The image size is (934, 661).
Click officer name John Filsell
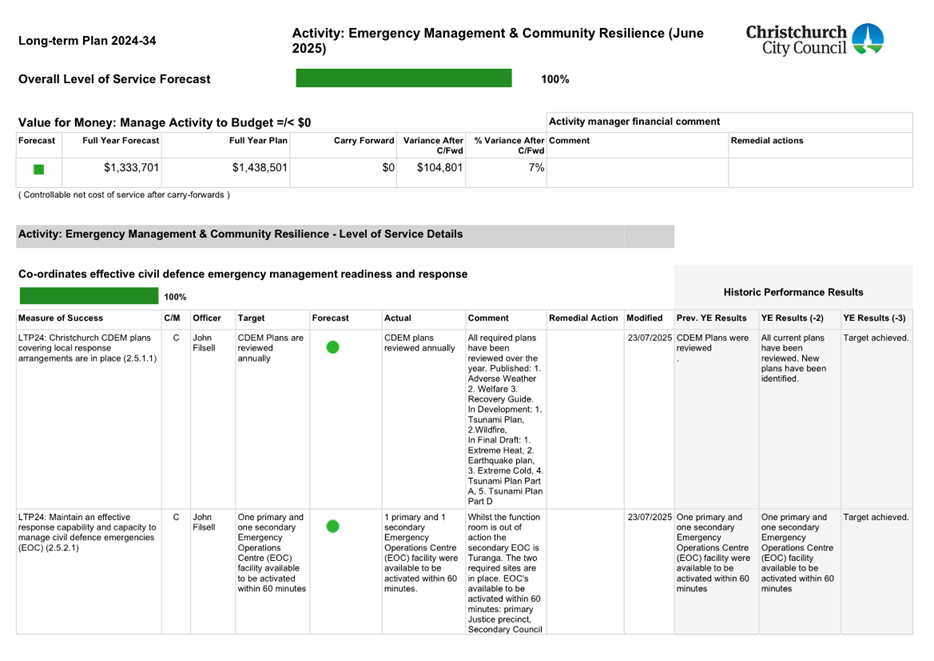pos(205,343)
